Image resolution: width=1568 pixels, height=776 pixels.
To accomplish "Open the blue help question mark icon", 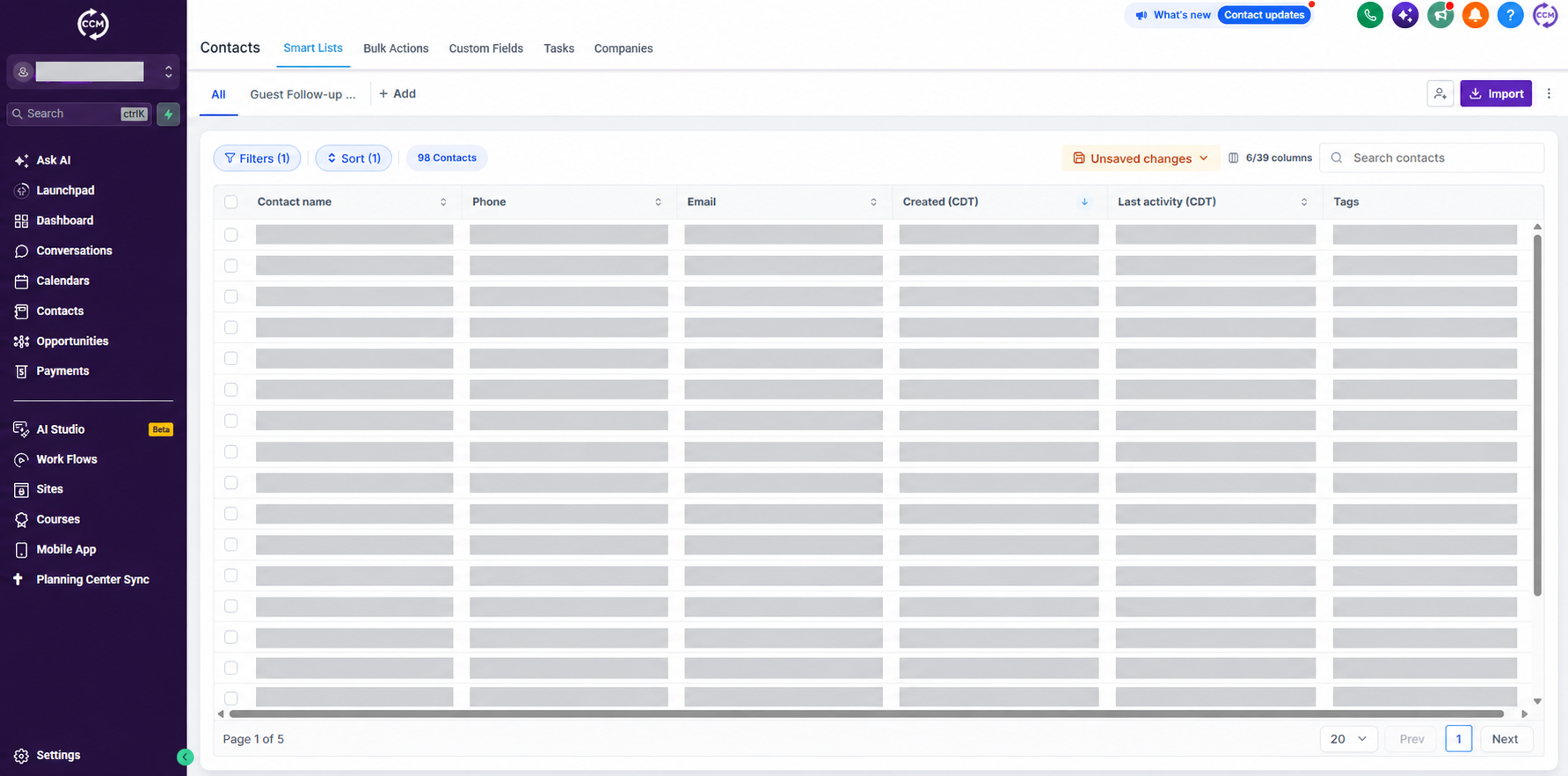I will (x=1510, y=15).
